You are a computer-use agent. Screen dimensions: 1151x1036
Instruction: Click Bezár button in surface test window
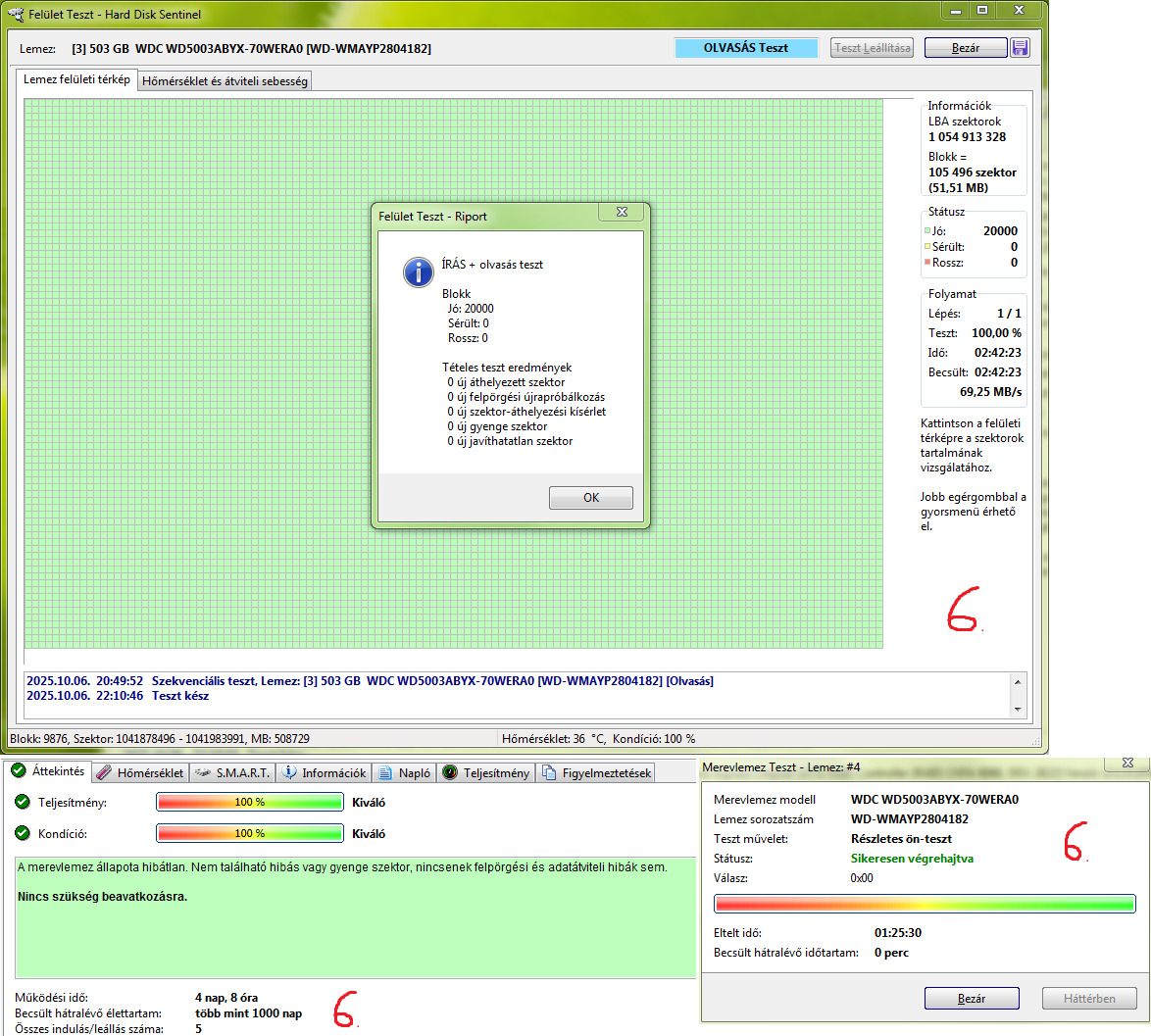coord(966,48)
